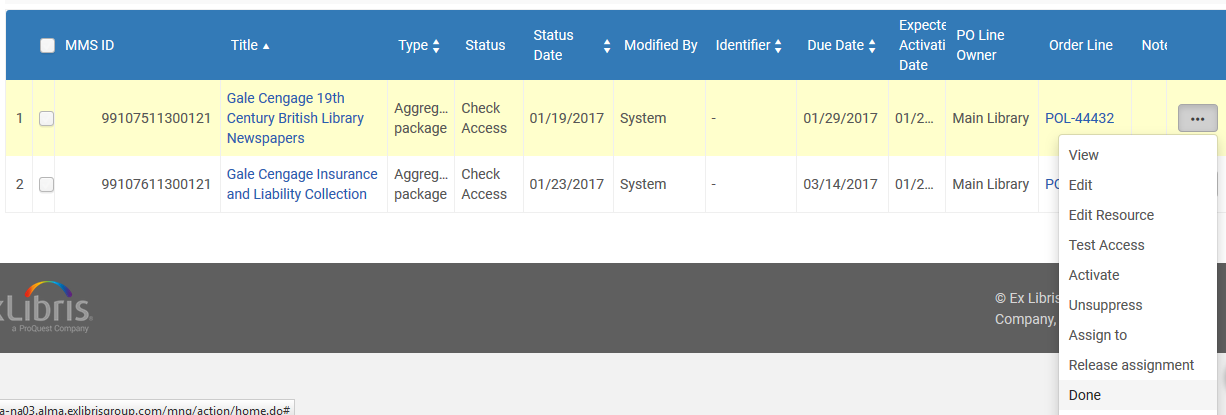1226x415 pixels.
Task: Check the box for row 2
Action: (46, 184)
